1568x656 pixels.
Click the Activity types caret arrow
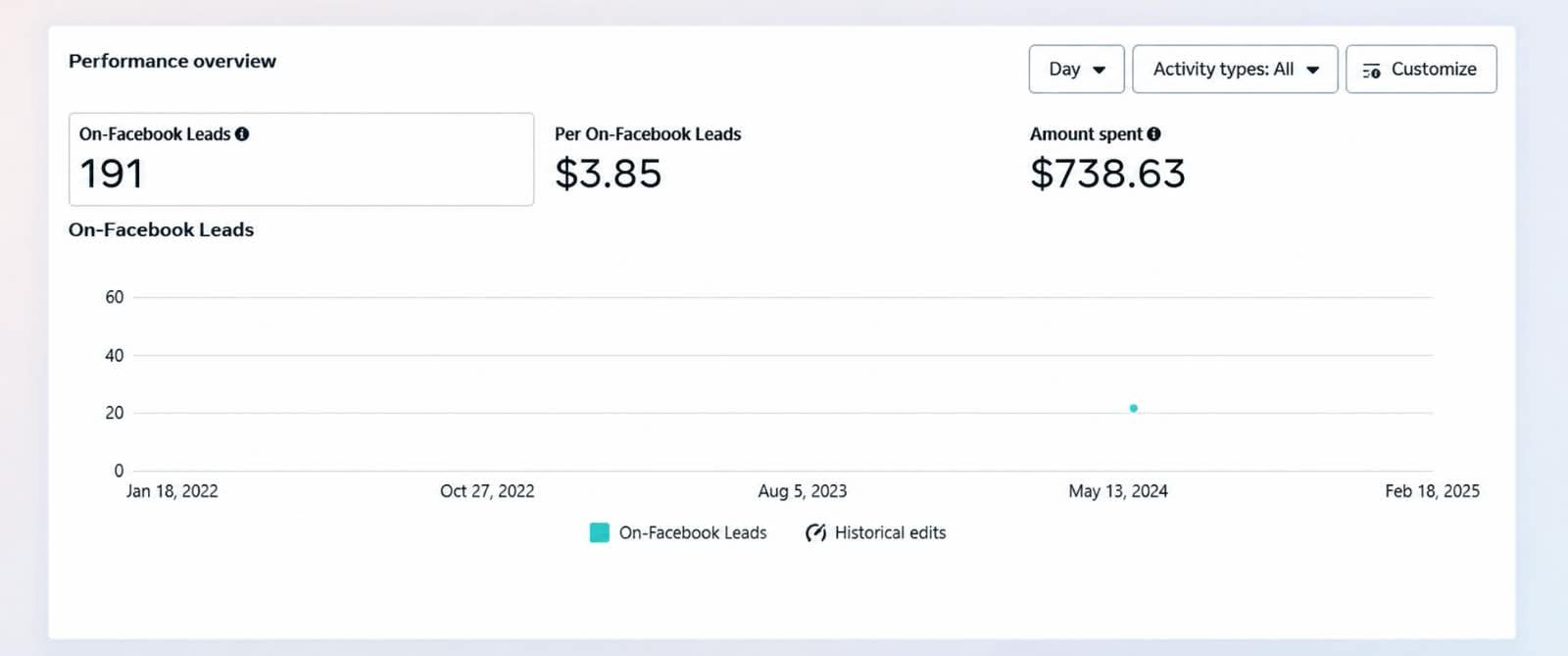[x=1312, y=70]
